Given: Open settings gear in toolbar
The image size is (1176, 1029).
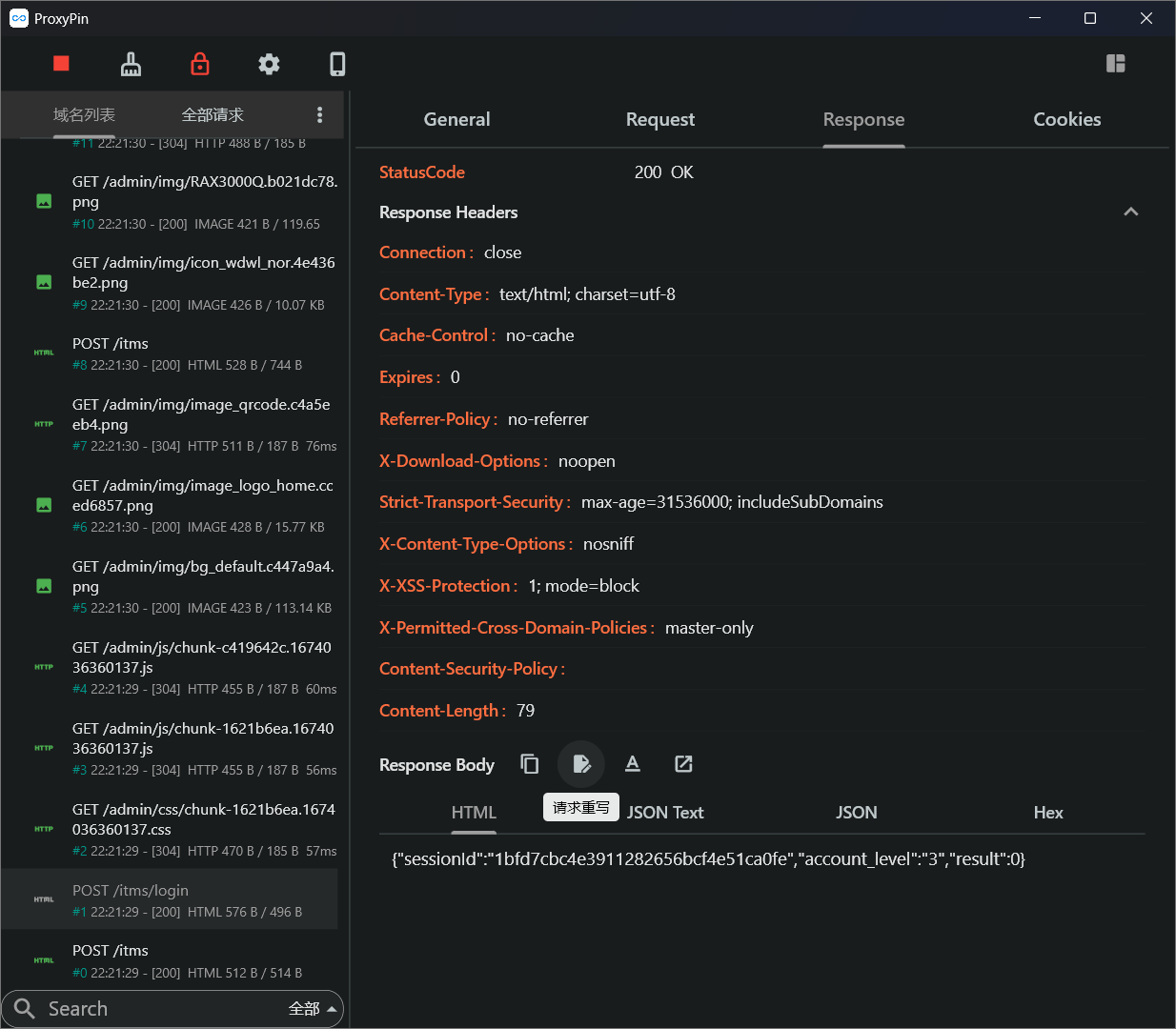Looking at the screenshot, I should click(269, 64).
